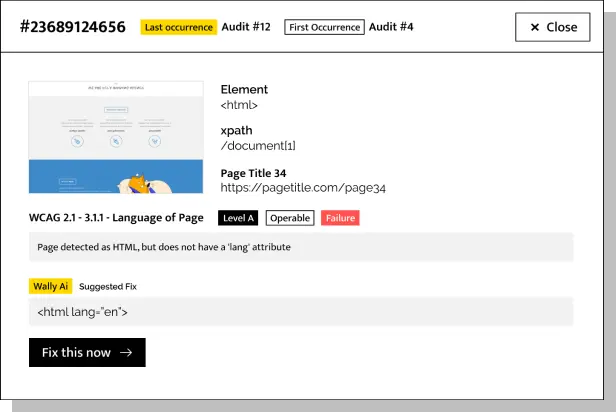Select the Last occurrence badge

[178, 27]
